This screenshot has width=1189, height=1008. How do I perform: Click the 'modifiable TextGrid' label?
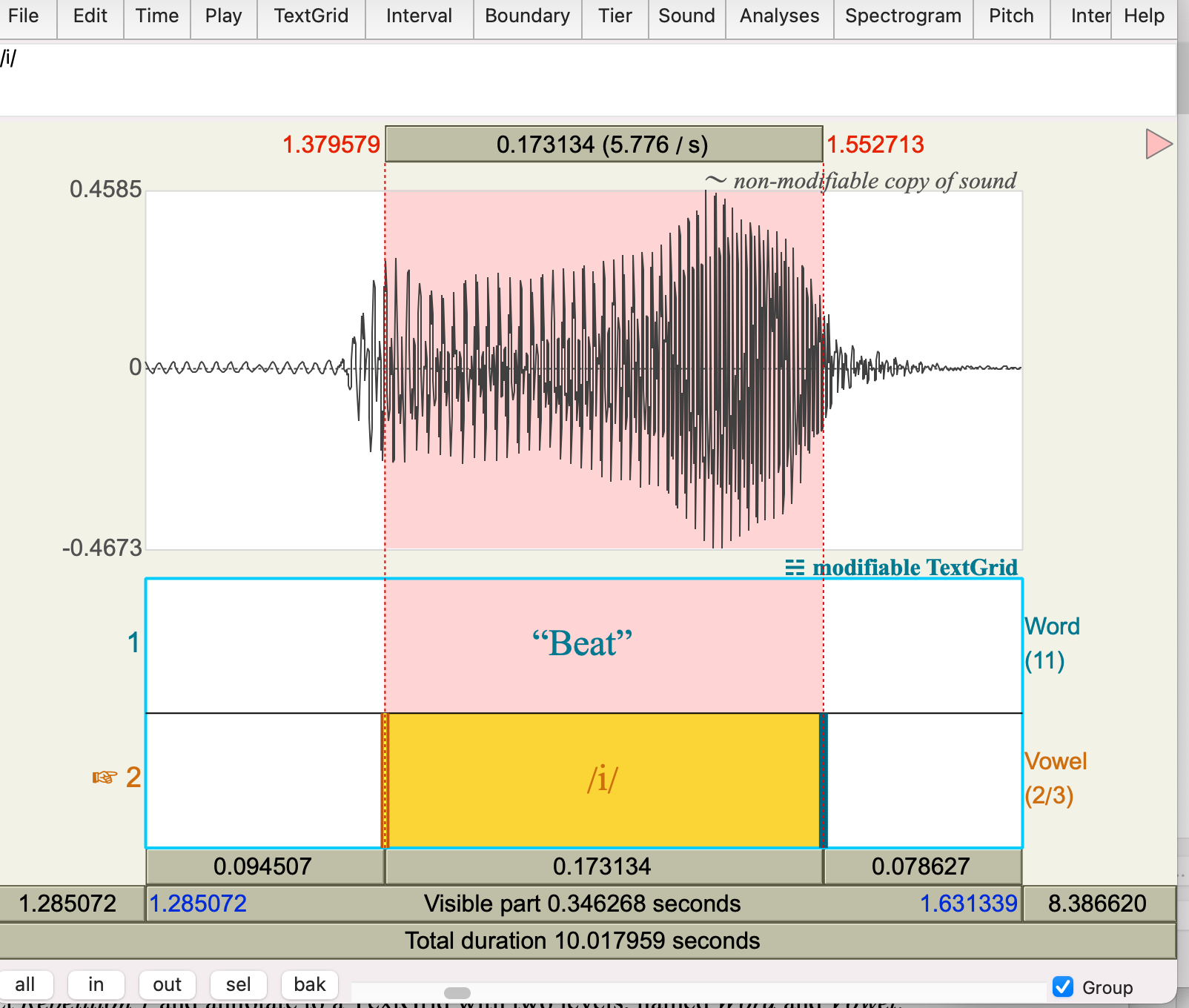click(x=915, y=568)
